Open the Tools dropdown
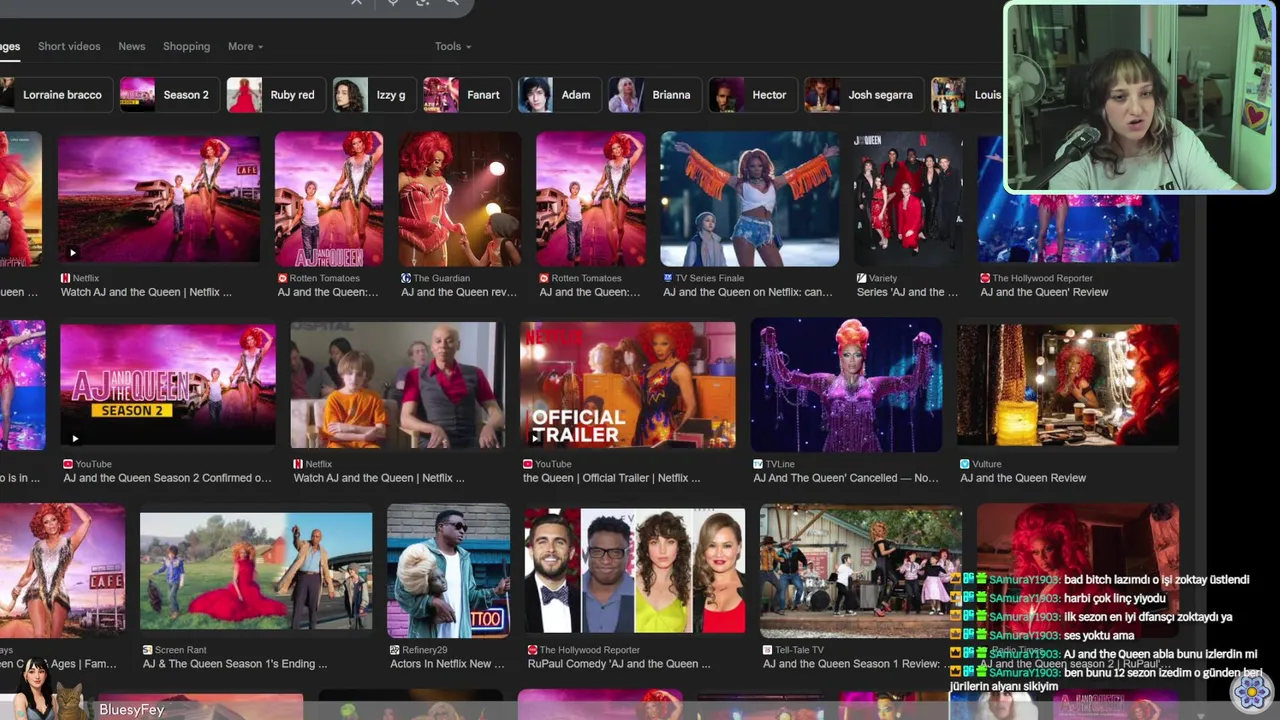Screen dimensions: 1280x720 pos(452,46)
